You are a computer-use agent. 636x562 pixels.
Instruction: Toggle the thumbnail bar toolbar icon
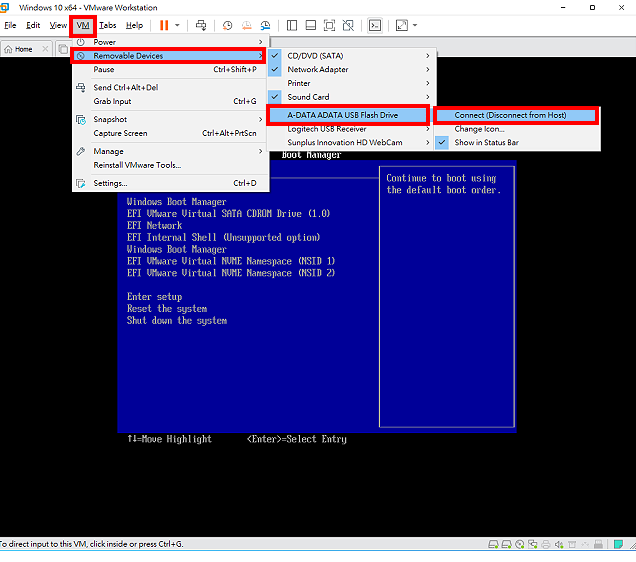(311, 26)
